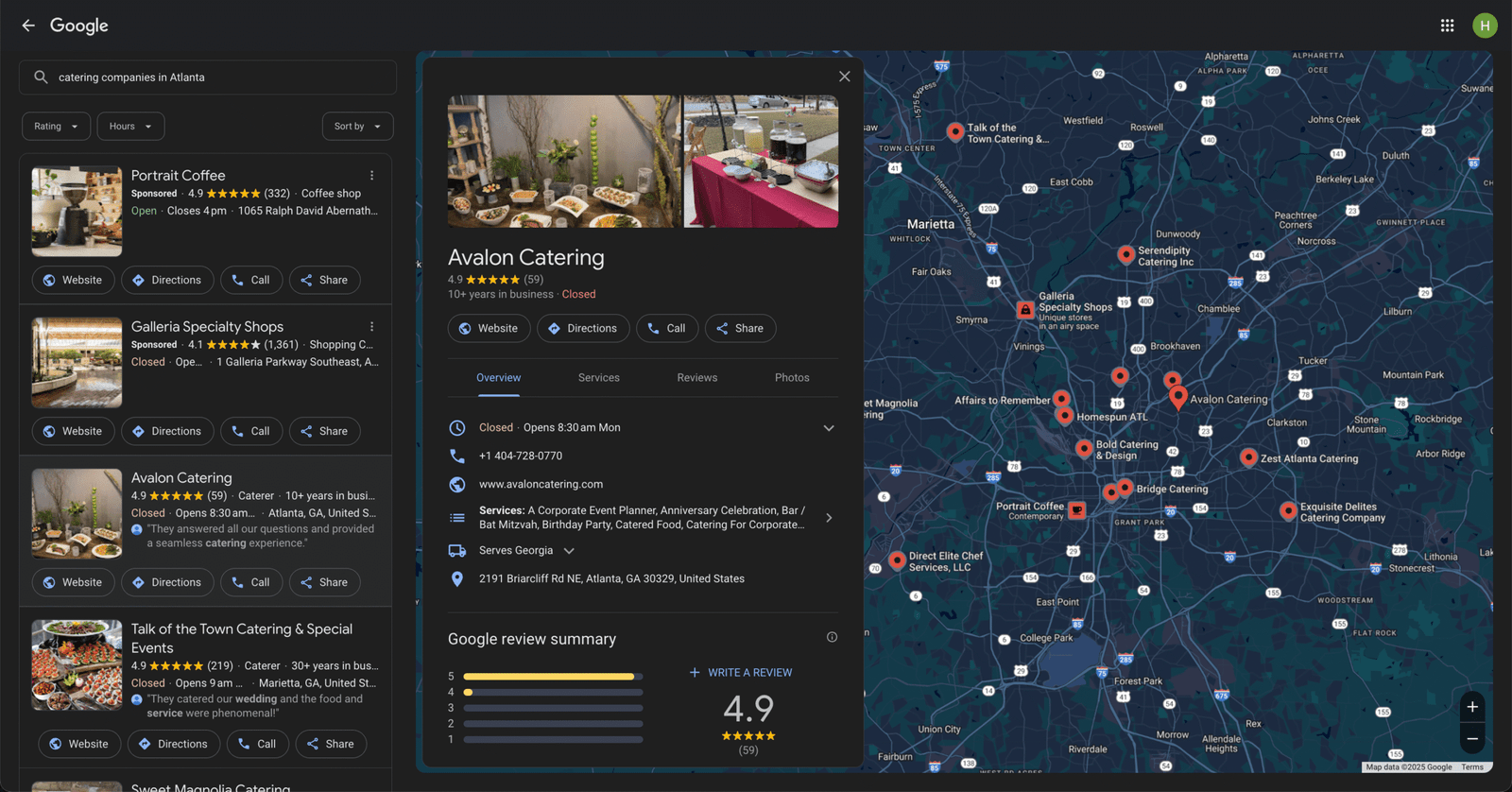Switch to the Overview tab
1512x792 pixels.
498,378
